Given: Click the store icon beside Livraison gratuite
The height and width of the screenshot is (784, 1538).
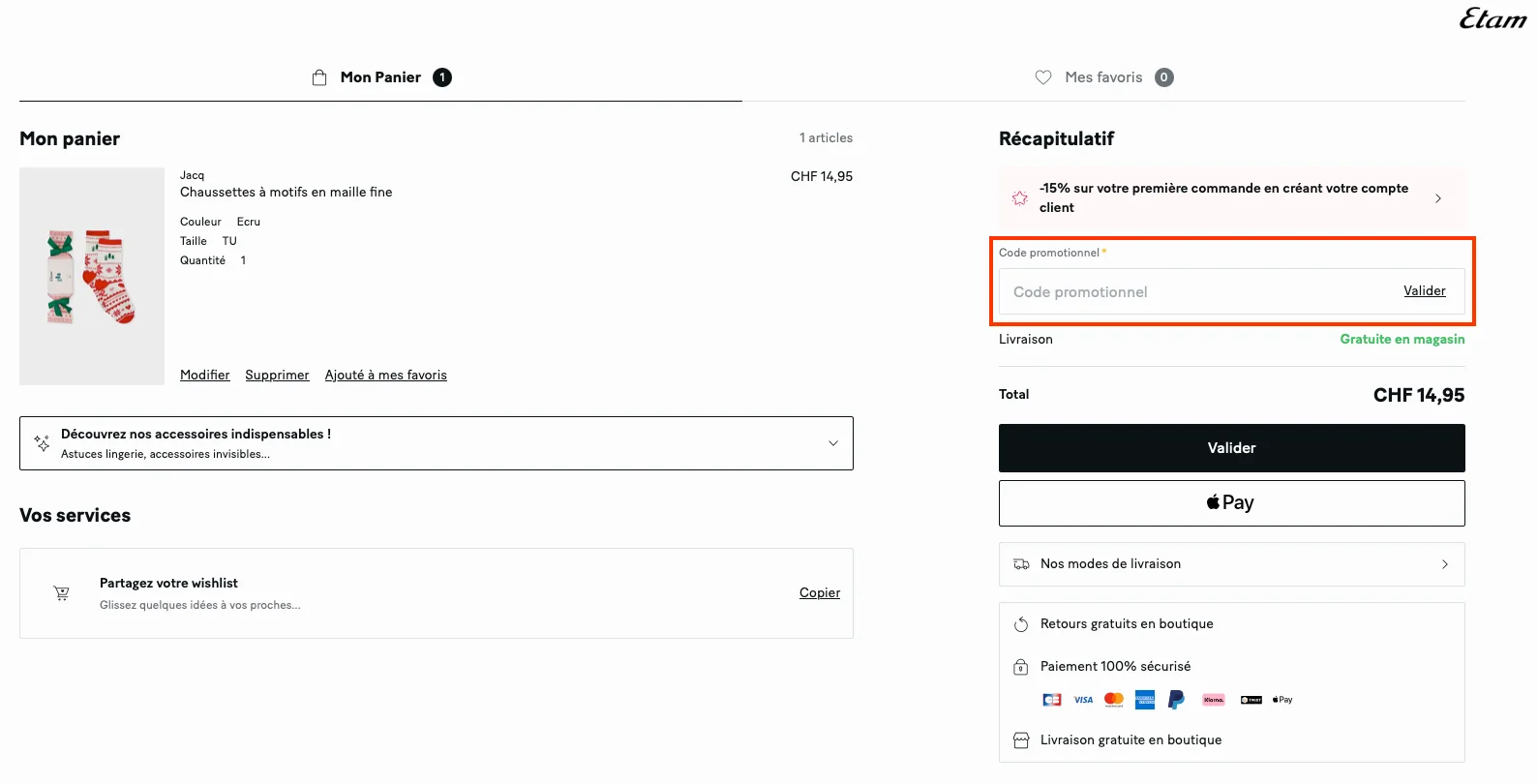Looking at the screenshot, I should pyautogui.click(x=1021, y=740).
